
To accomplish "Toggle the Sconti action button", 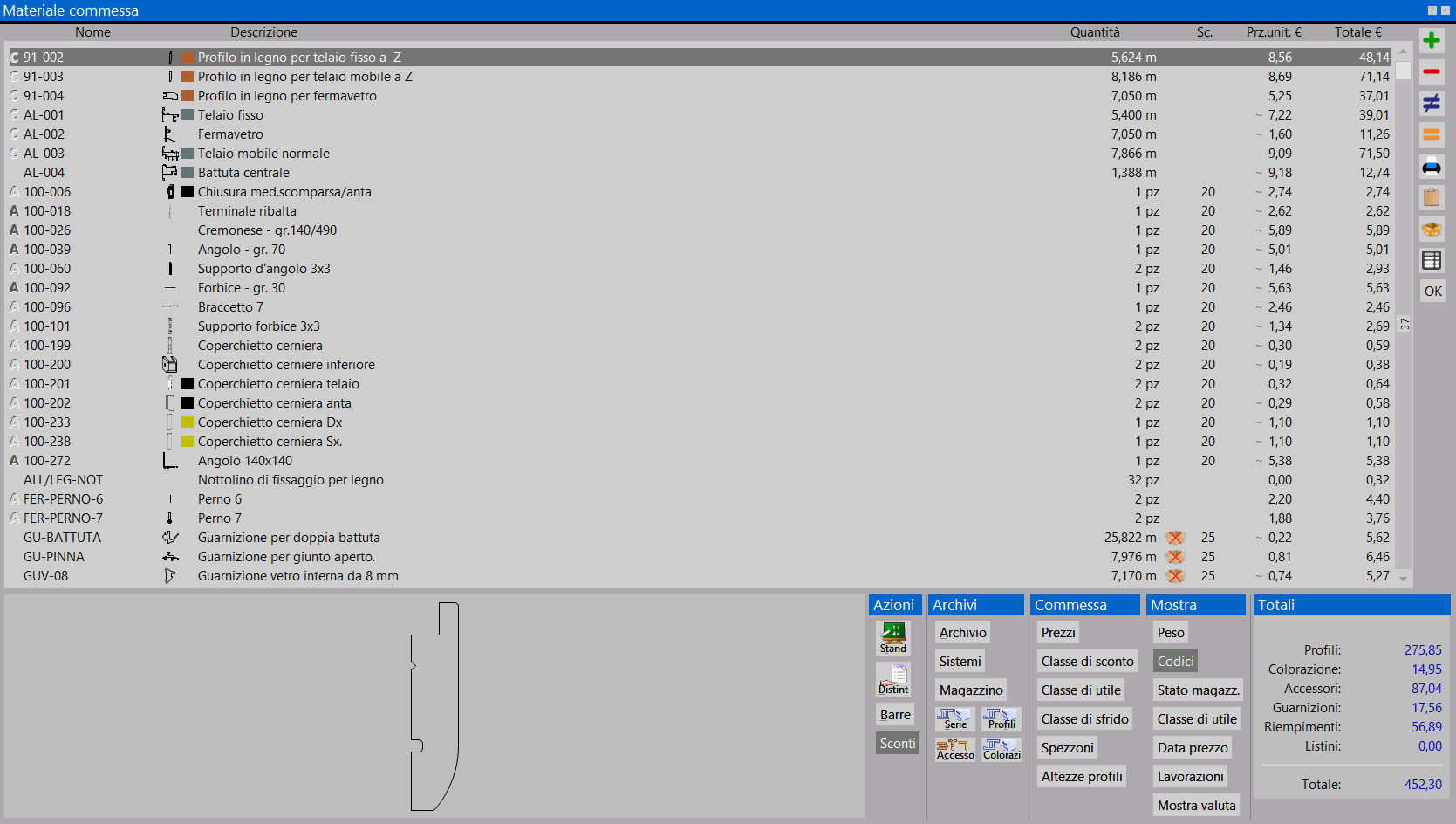I will (897, 744).
